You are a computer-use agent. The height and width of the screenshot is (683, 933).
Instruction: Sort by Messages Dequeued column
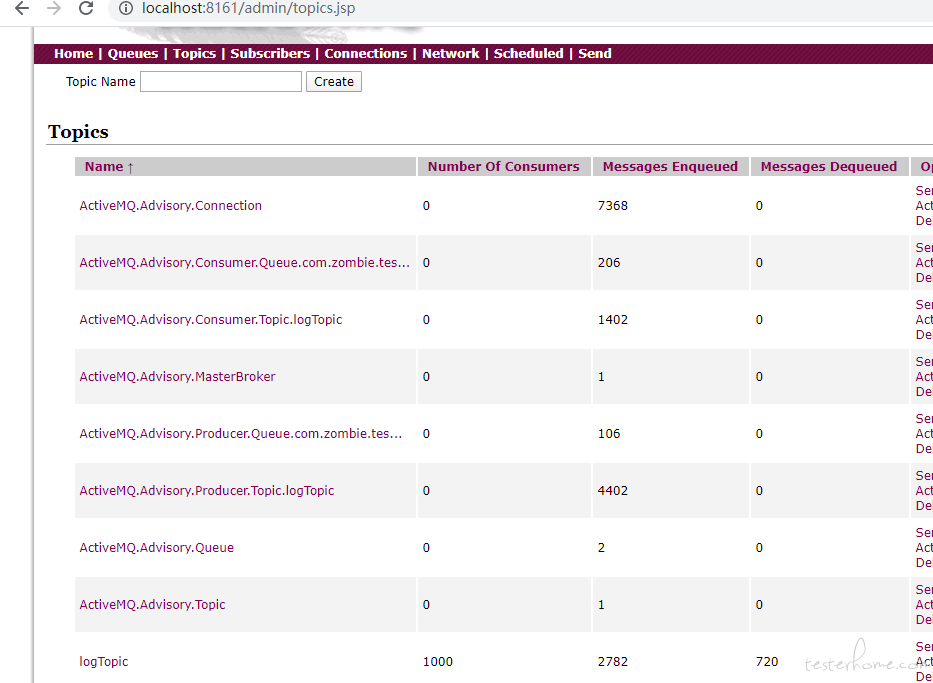pos(828,167)
